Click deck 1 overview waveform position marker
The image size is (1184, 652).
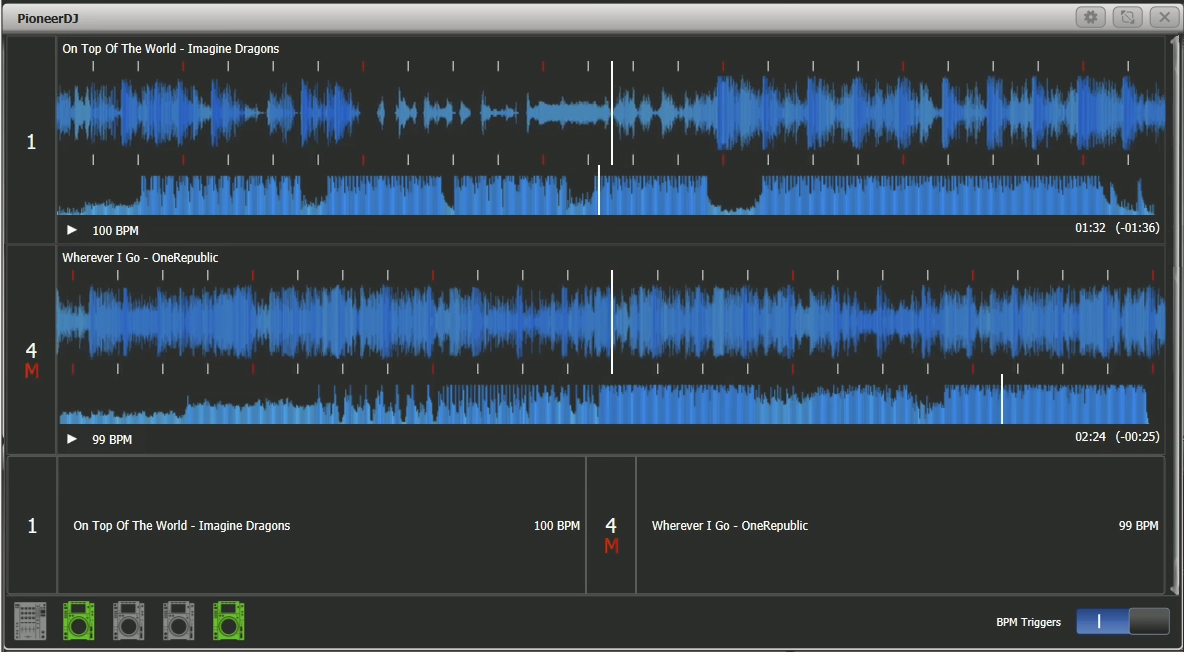(x=599, y=192)
